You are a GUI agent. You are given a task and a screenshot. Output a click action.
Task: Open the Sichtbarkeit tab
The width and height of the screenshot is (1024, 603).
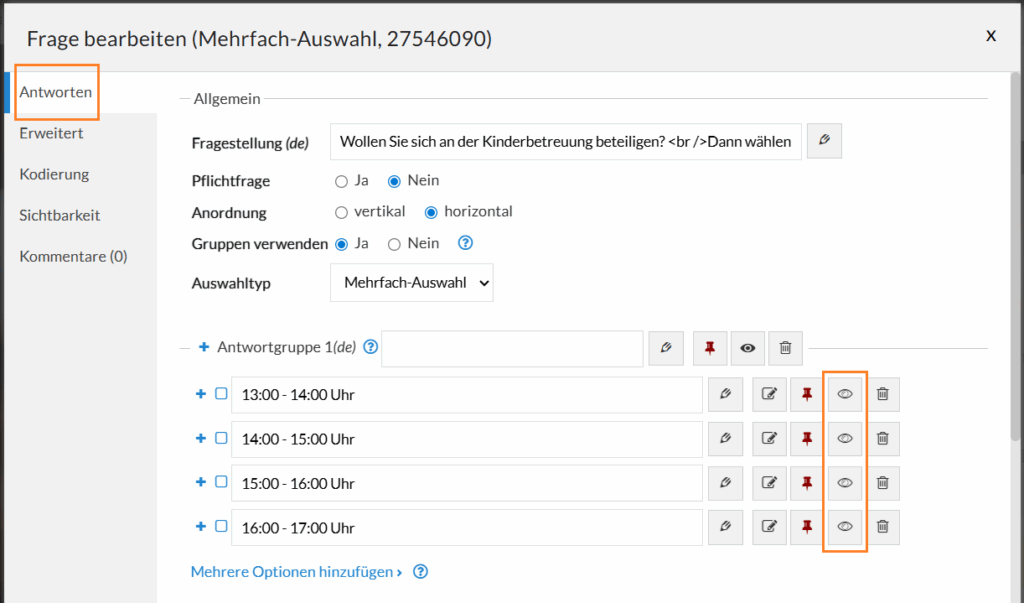tap(60, 215)
